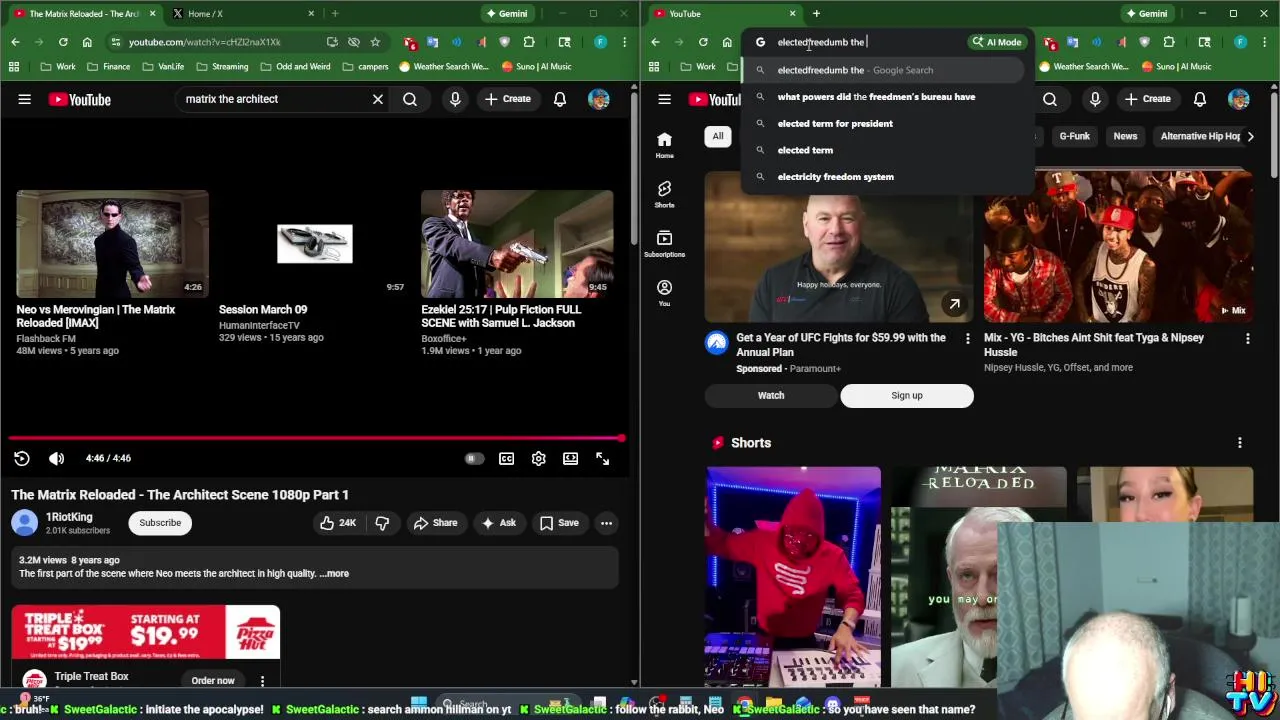
Task: Select the G-Funk filter chip
Action: (1075, 136)
